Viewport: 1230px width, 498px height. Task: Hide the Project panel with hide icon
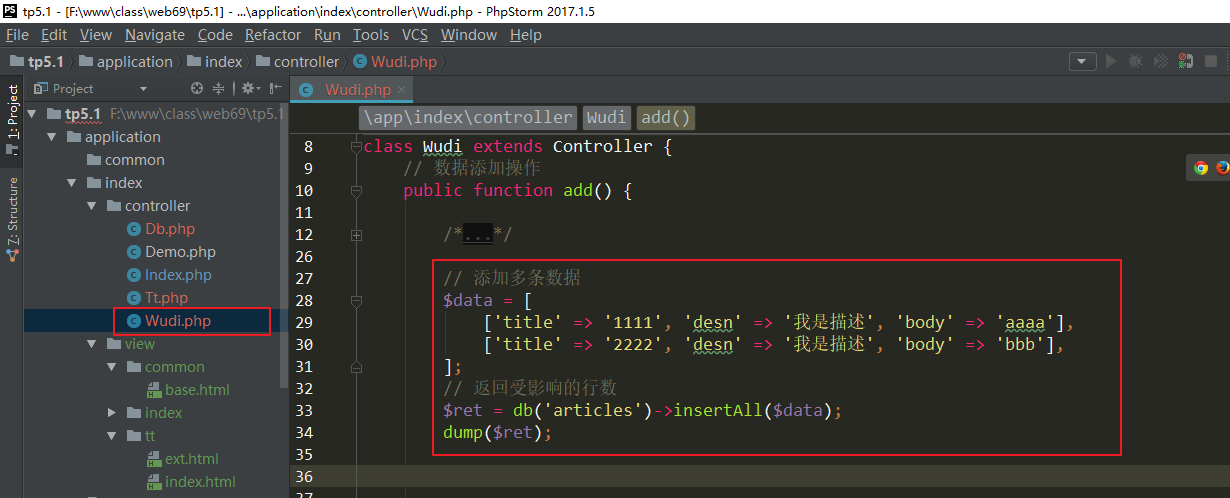coord(275,88)
